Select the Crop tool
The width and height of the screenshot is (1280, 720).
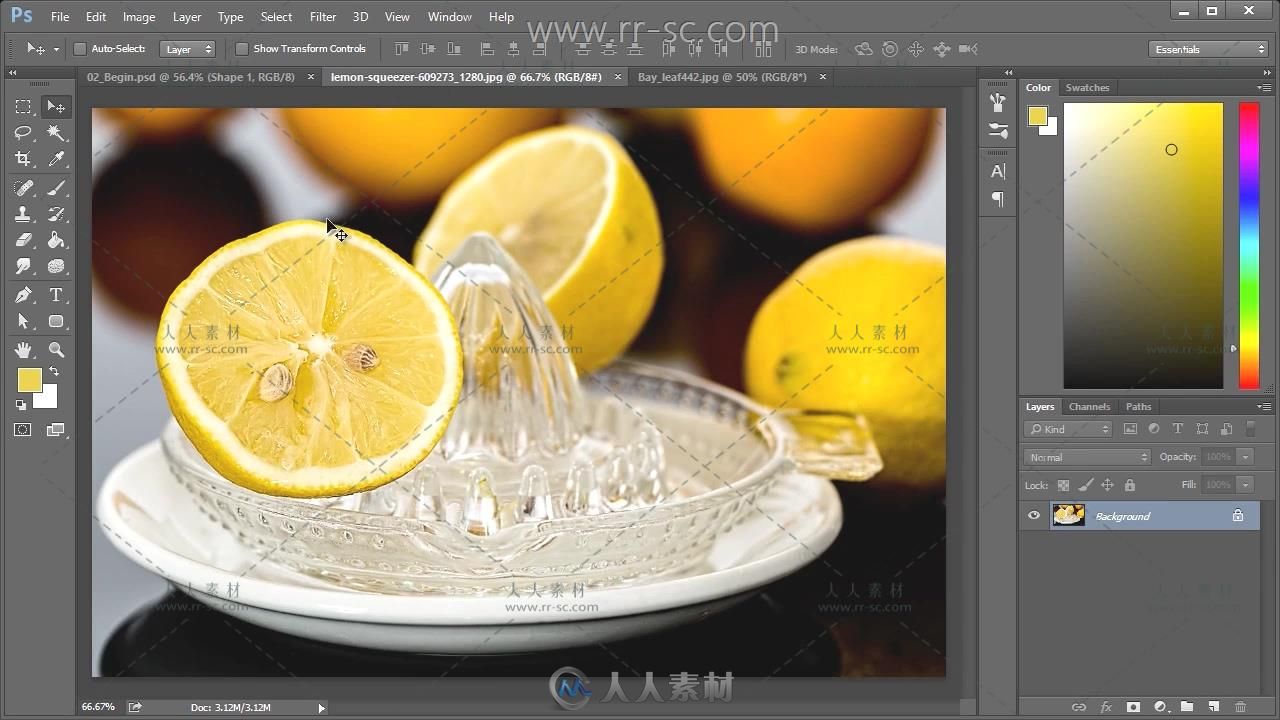pos(23,159)
